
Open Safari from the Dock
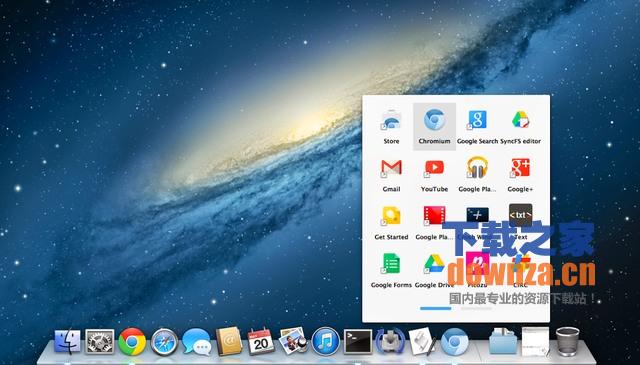164,342
